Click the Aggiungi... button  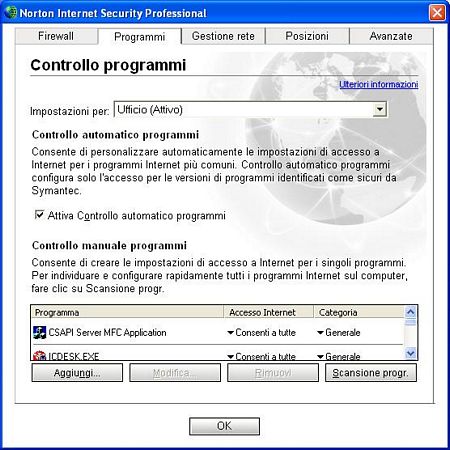pos(77,372)
